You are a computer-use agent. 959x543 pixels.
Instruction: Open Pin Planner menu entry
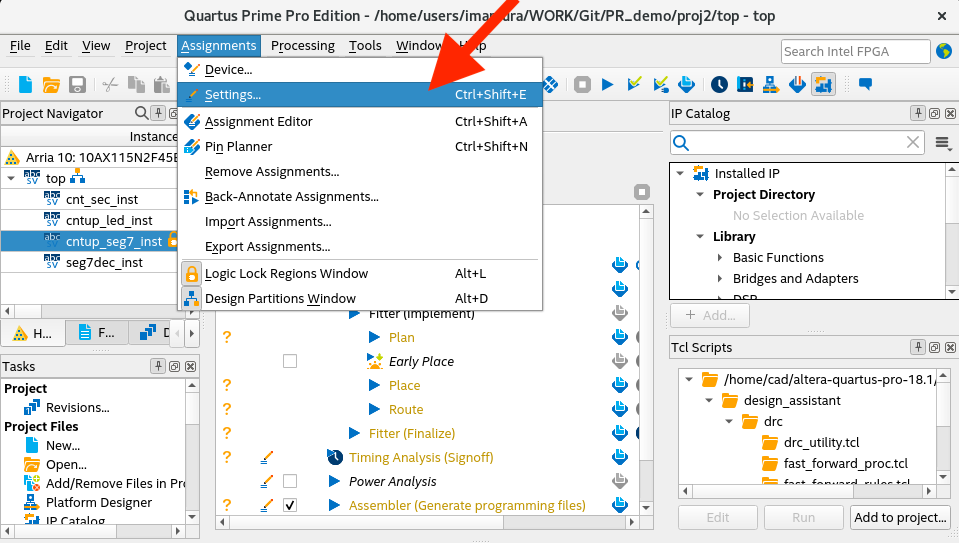point(360,146)
